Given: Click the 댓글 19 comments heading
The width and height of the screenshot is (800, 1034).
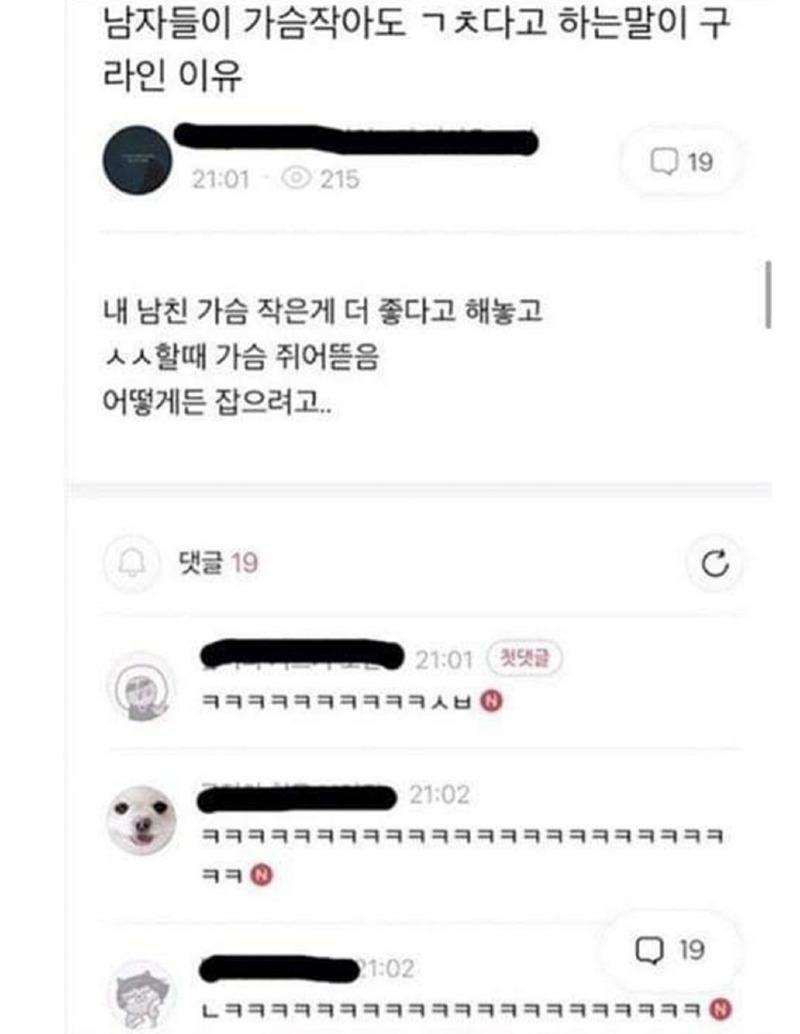Looking at the screenshot, I should pos(218,563).
